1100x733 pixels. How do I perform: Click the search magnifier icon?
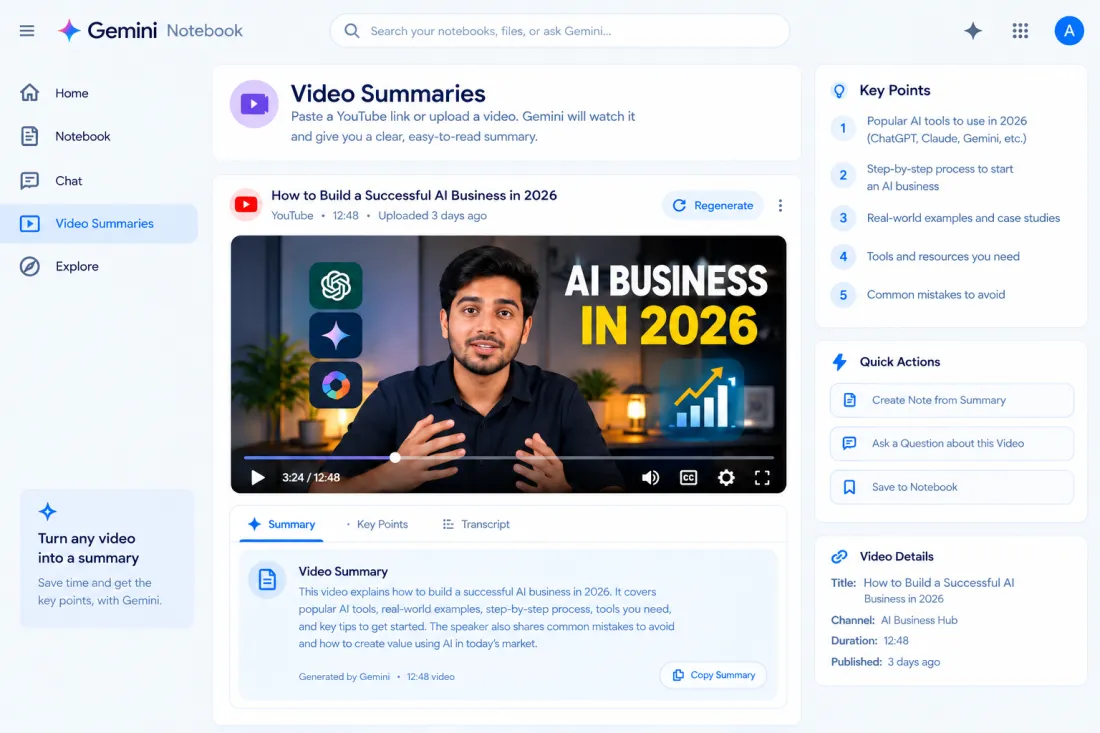[x=352, y=31]
